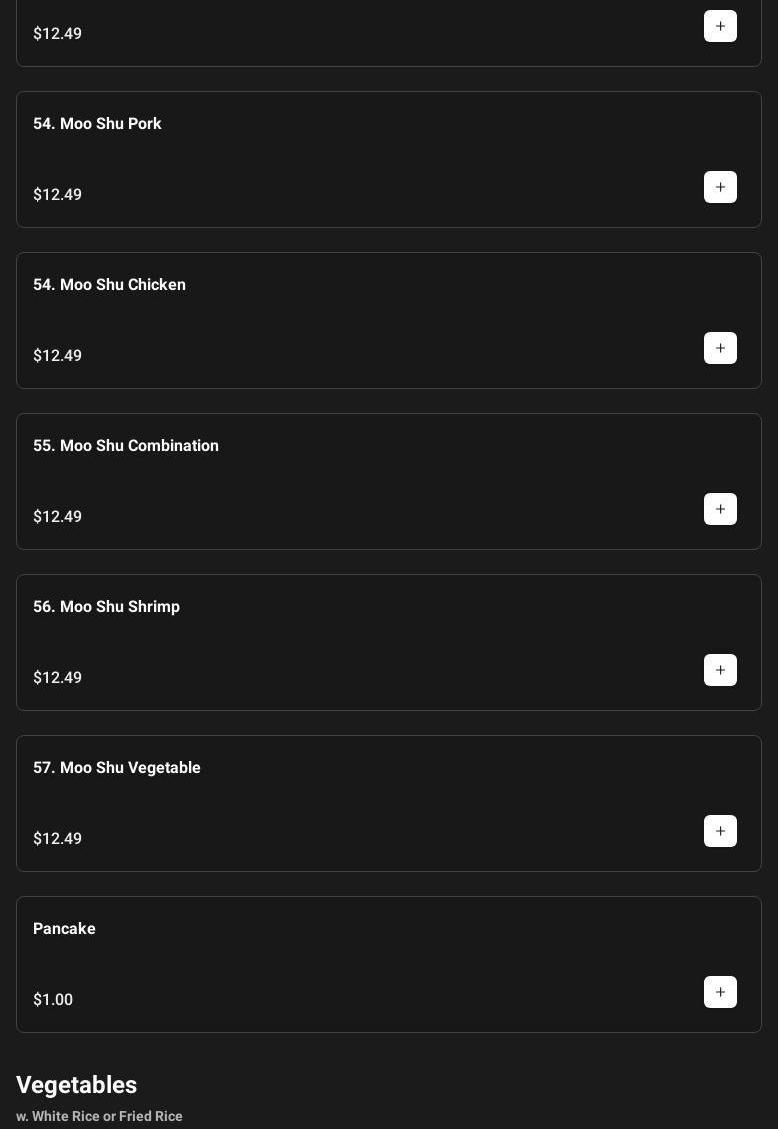View the "57. Moo Shu Vegetable" item
This screenshot has height=1129, width=778.
point(117,768)
